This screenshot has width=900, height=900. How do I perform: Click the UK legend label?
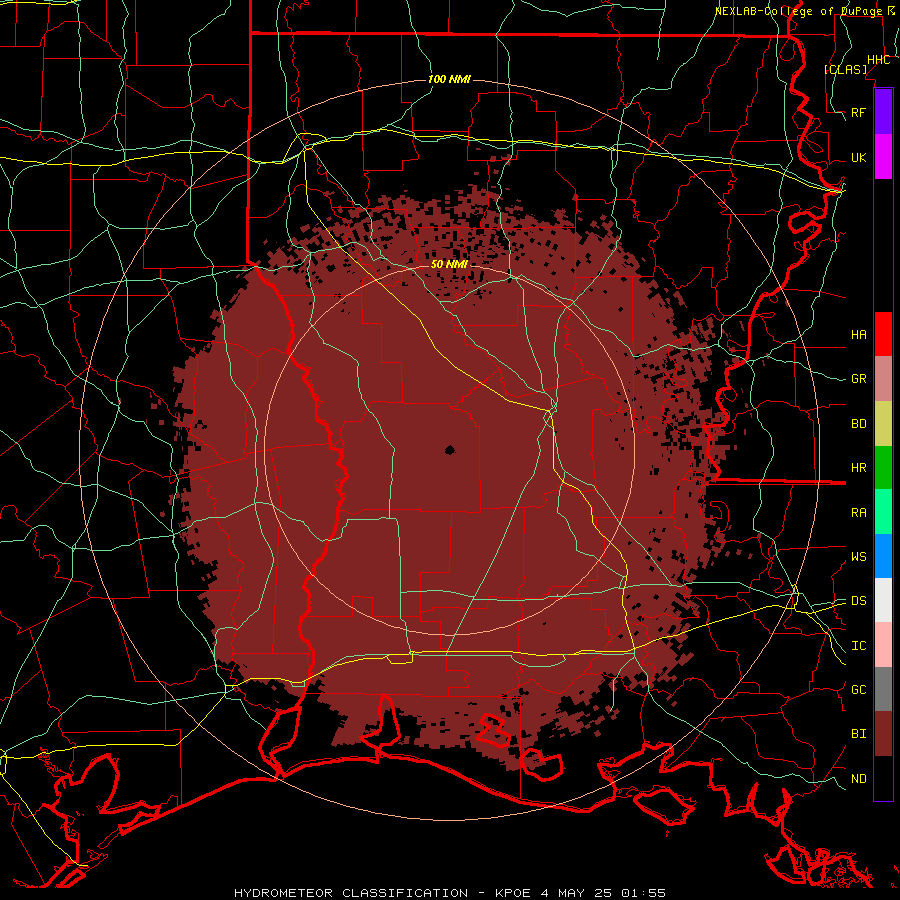pos(858,157)
